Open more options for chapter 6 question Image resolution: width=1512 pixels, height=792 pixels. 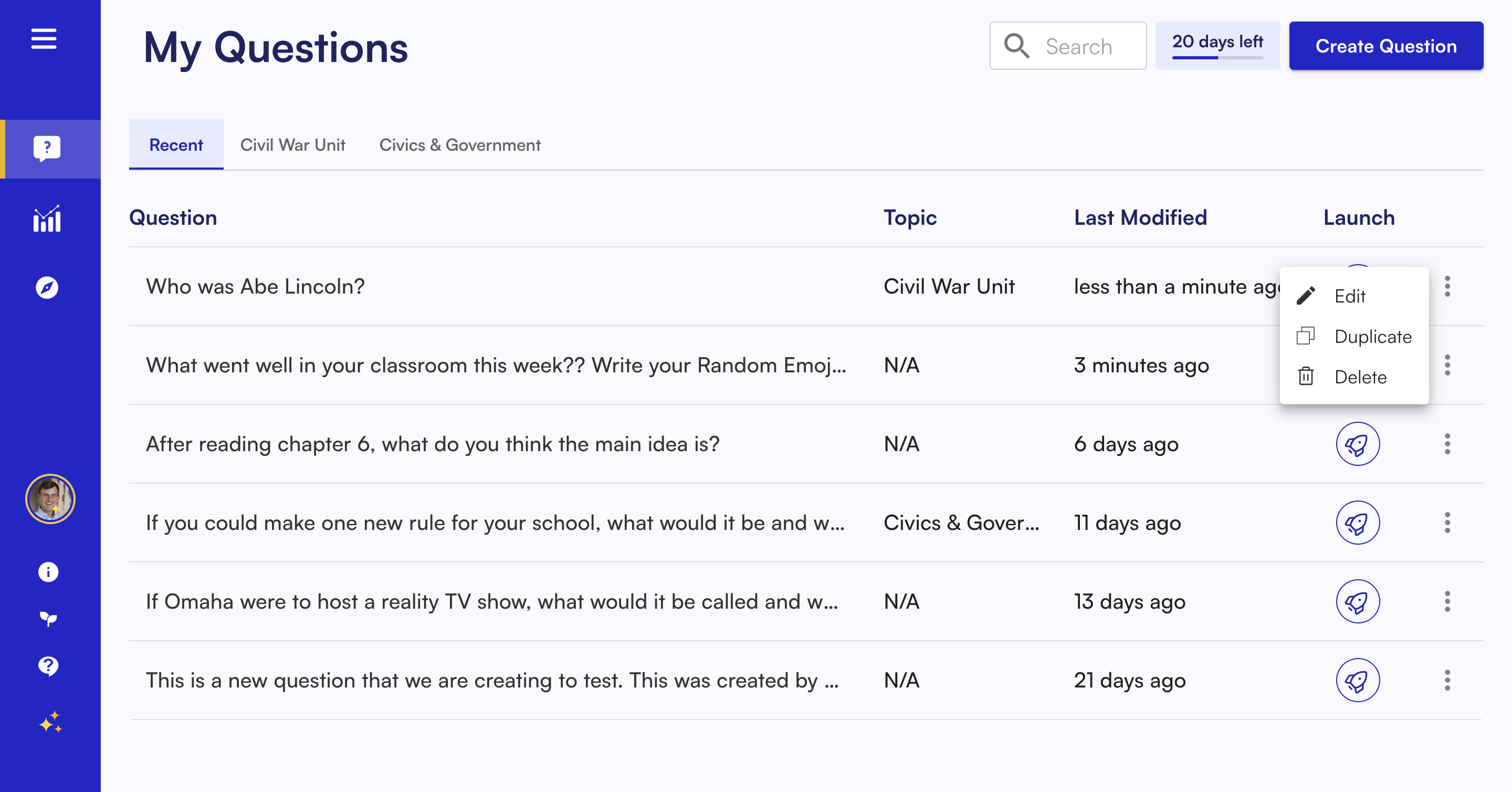click(x=1447, y=444)
